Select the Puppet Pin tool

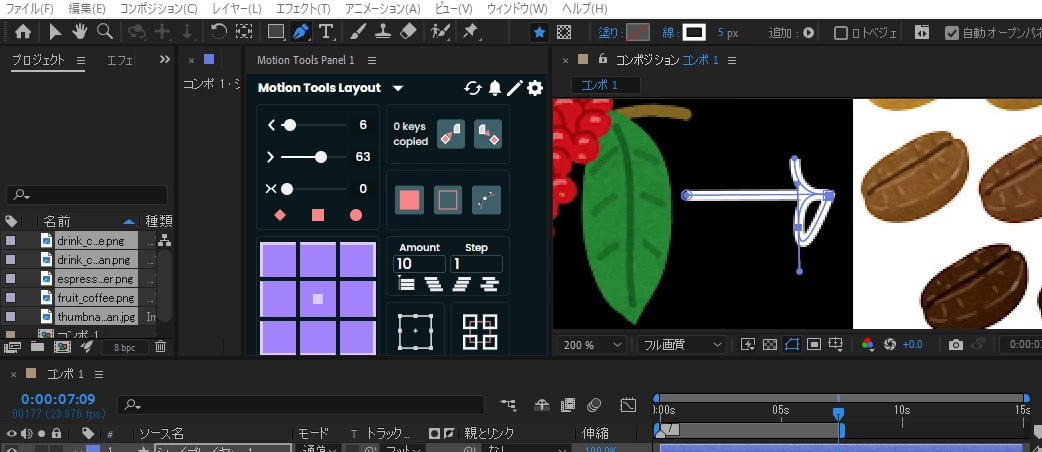(470, 31)
